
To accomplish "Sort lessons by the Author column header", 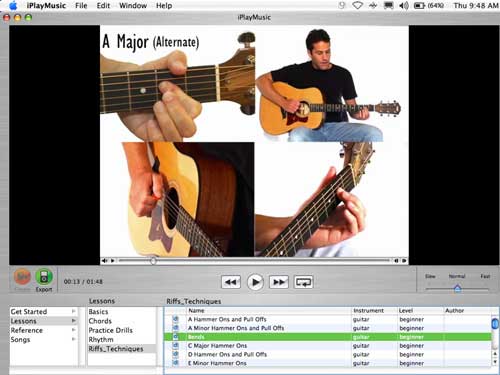I will [467, 310].
